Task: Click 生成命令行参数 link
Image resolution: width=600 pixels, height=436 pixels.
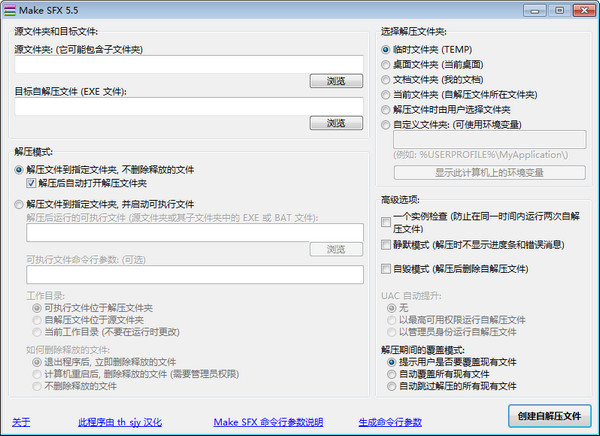Action: pos(390,422)
